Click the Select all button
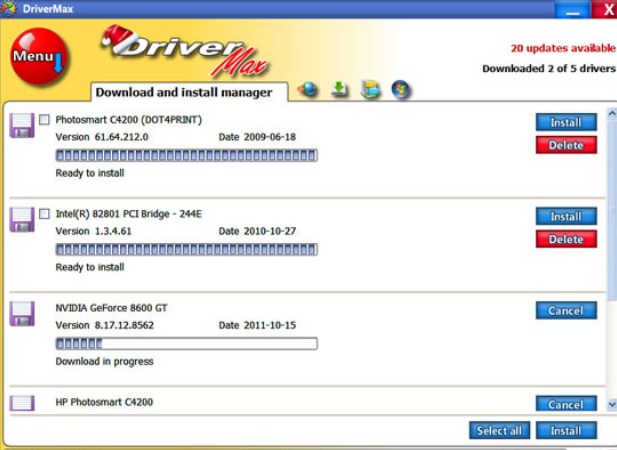This screenshot has height=450, width=617. click(x=499, y=431)
